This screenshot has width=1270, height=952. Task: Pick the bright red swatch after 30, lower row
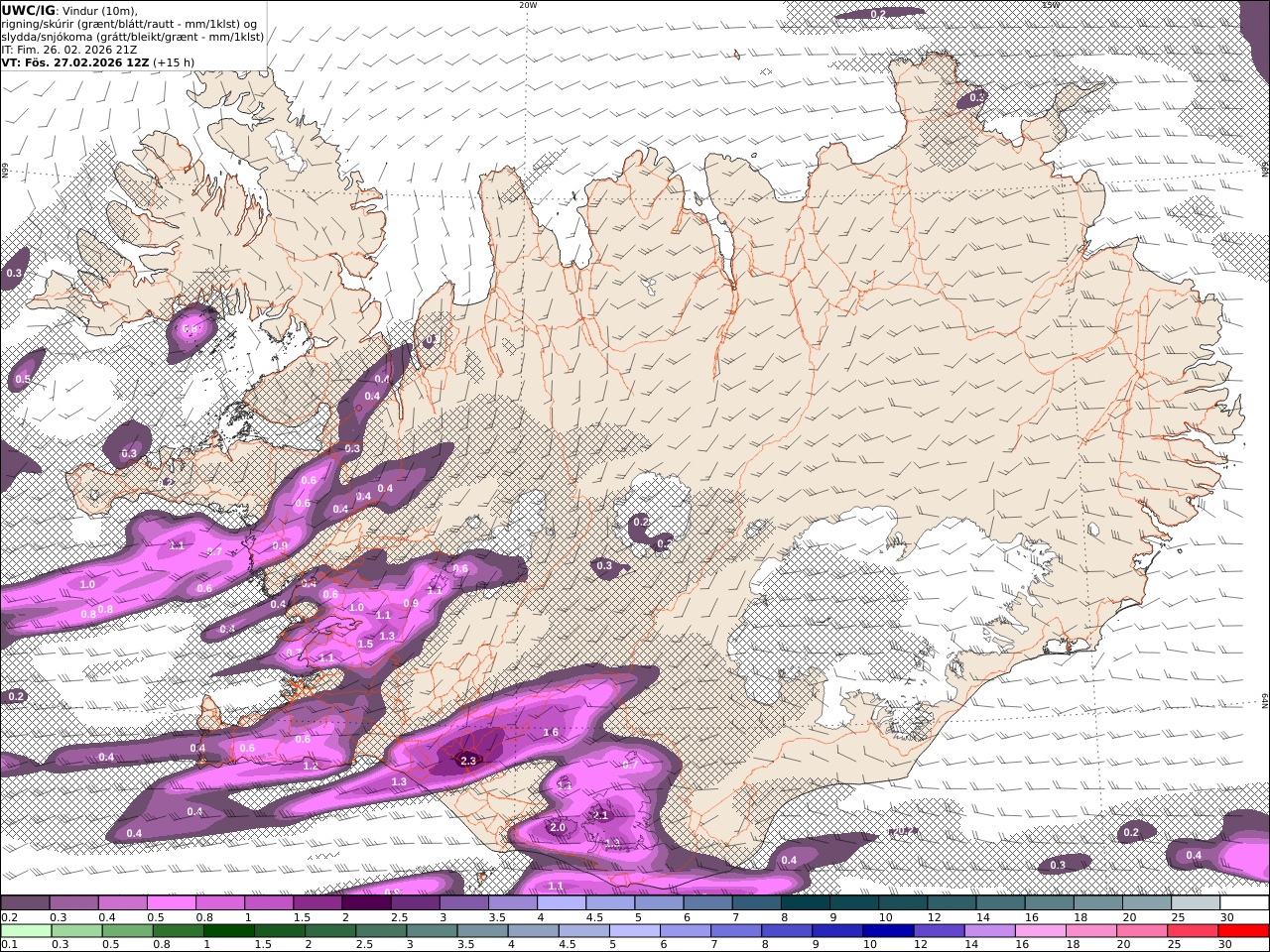tap(1244, 931)
